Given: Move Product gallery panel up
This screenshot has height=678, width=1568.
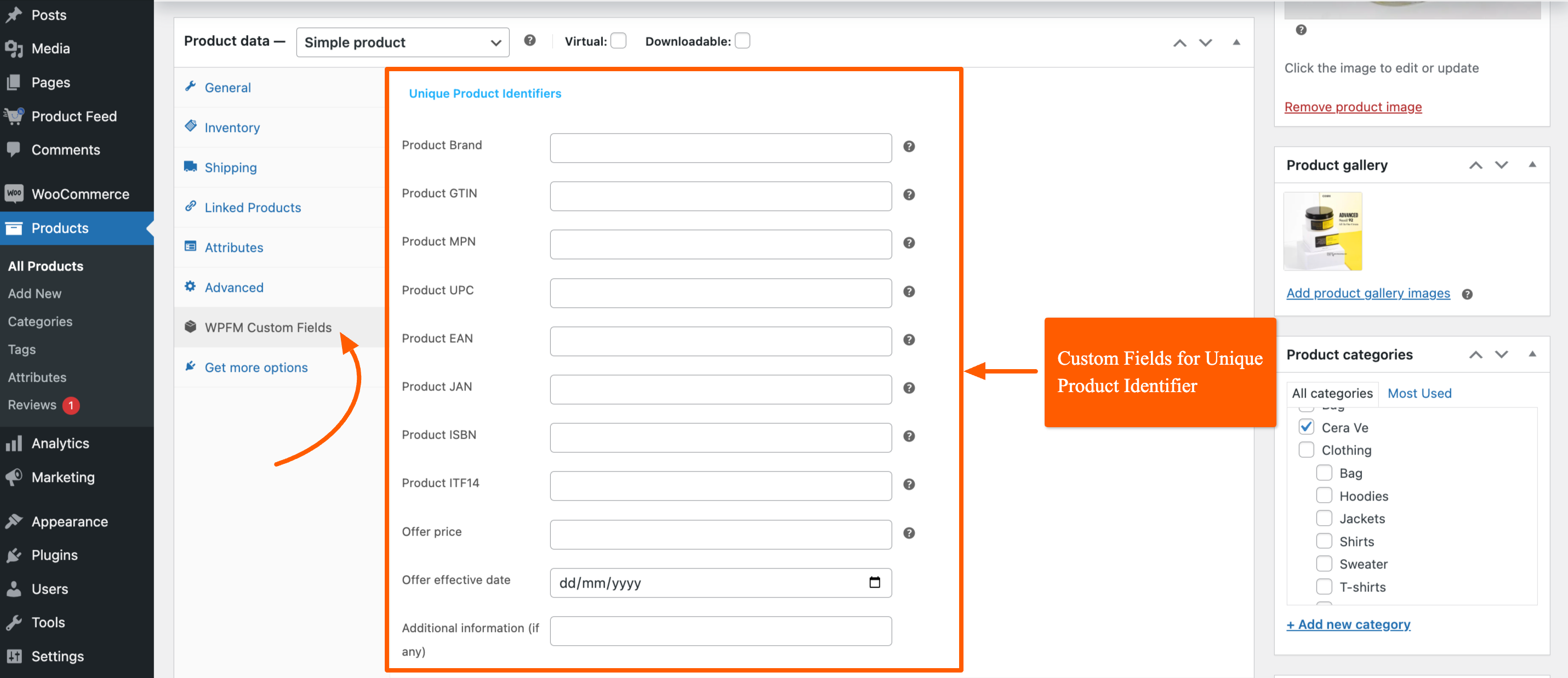Looking at the screenshot, I should click(x=1475, y=165).
